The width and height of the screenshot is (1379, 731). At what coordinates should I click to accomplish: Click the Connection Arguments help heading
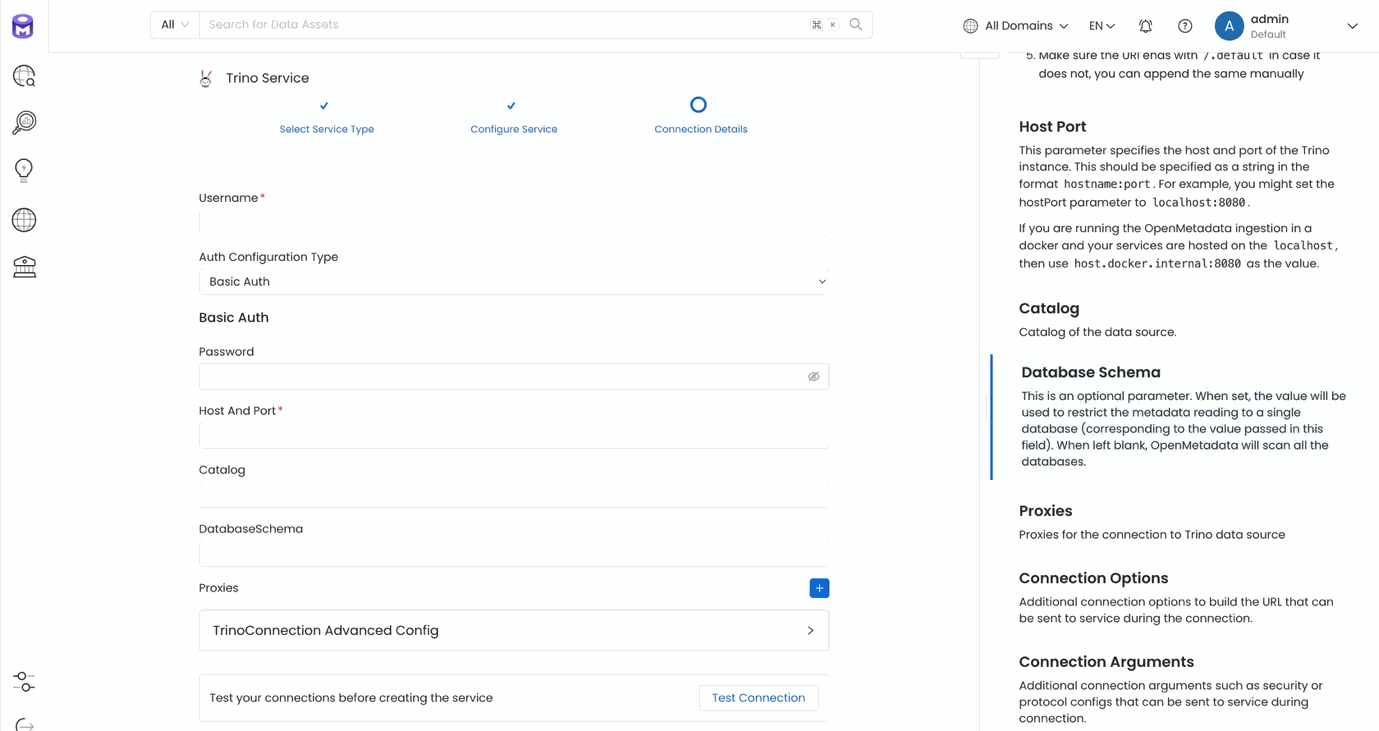coord(1106,662)
